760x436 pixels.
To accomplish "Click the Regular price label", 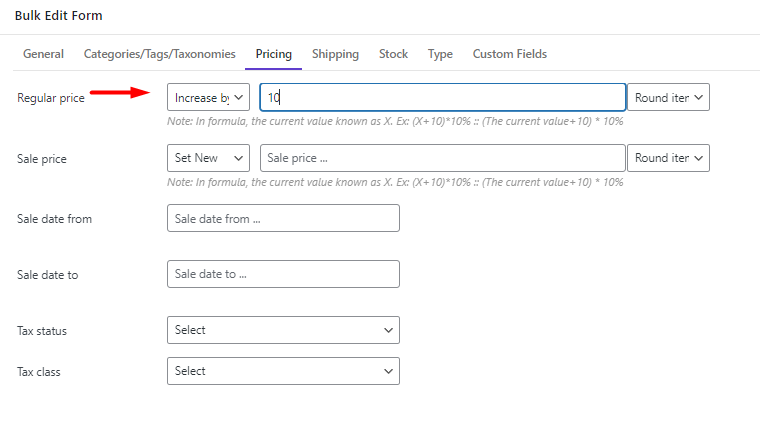I will (x=51, y=98).
